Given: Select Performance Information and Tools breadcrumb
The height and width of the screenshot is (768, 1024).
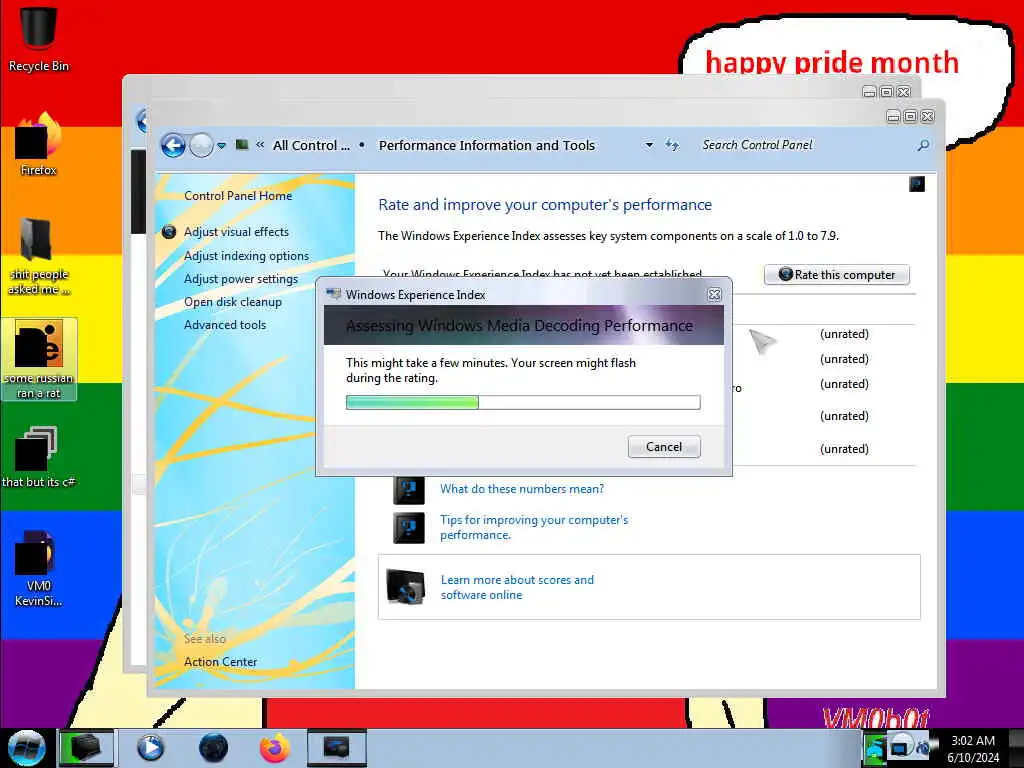Looking at the screenshot, I should (x=487, y=146).
